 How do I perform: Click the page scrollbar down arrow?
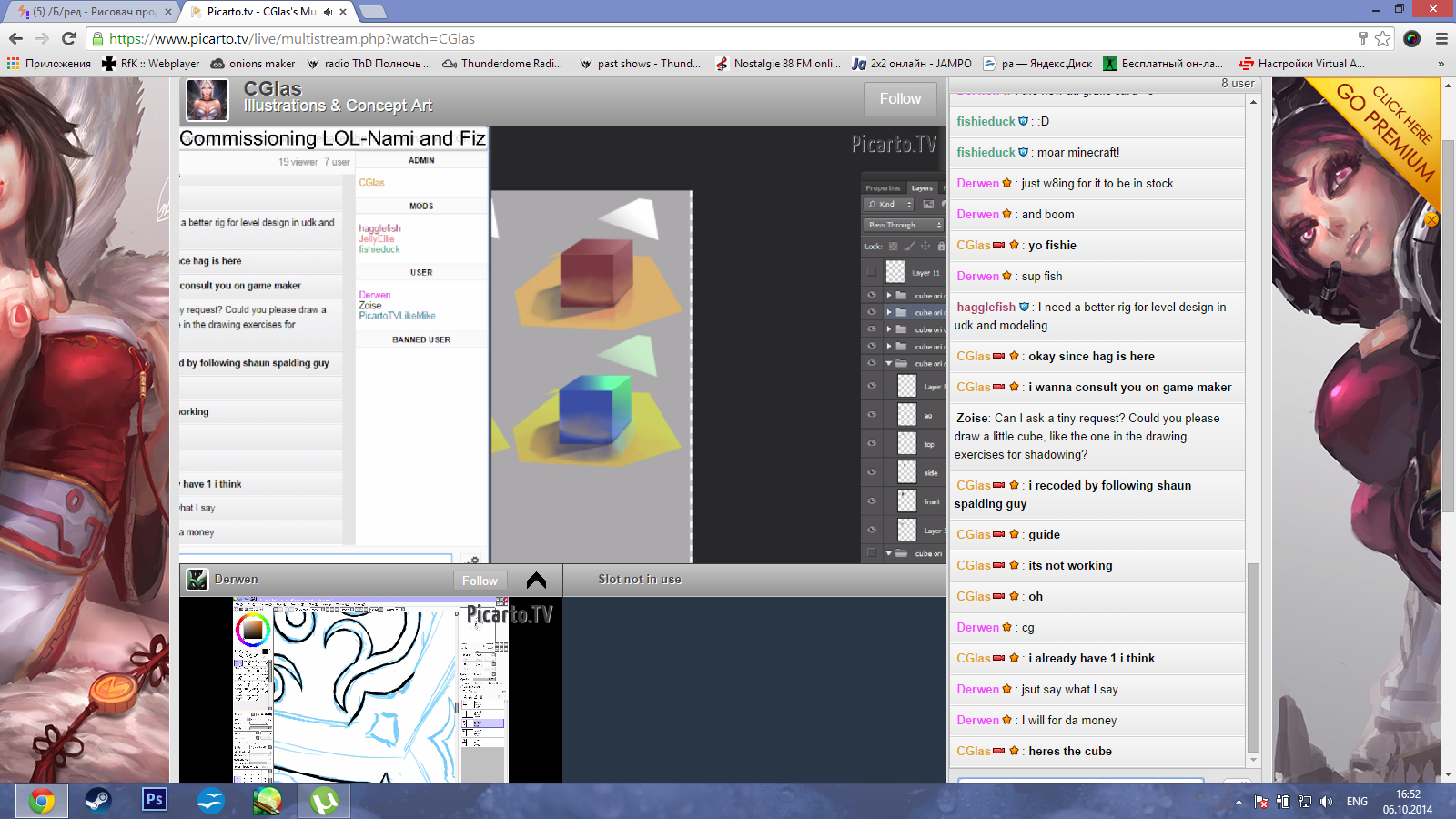tap(1449, 774)
